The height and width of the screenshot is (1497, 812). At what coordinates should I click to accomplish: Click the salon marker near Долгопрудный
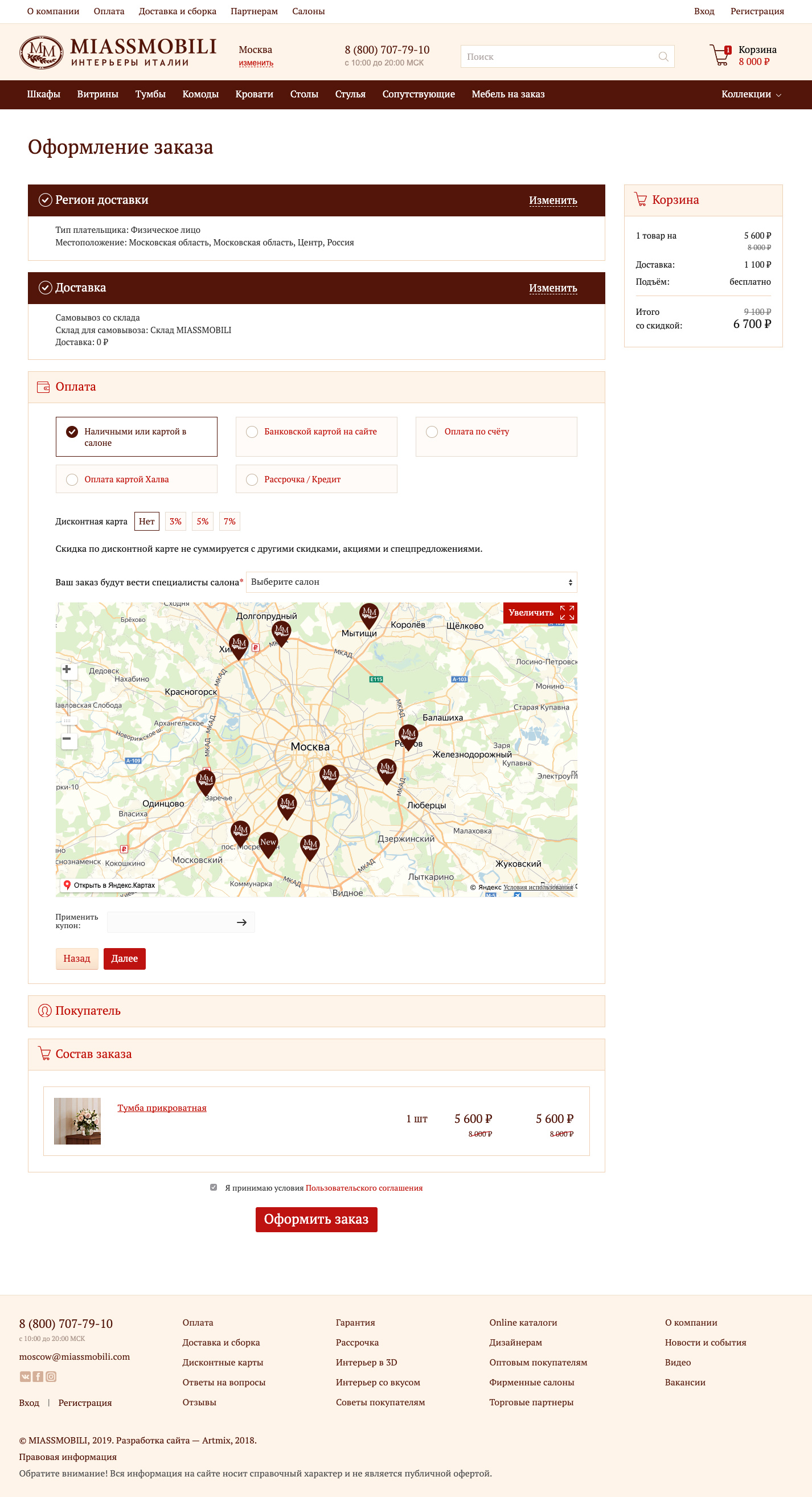pyautogui.click(x=281, y=633)
